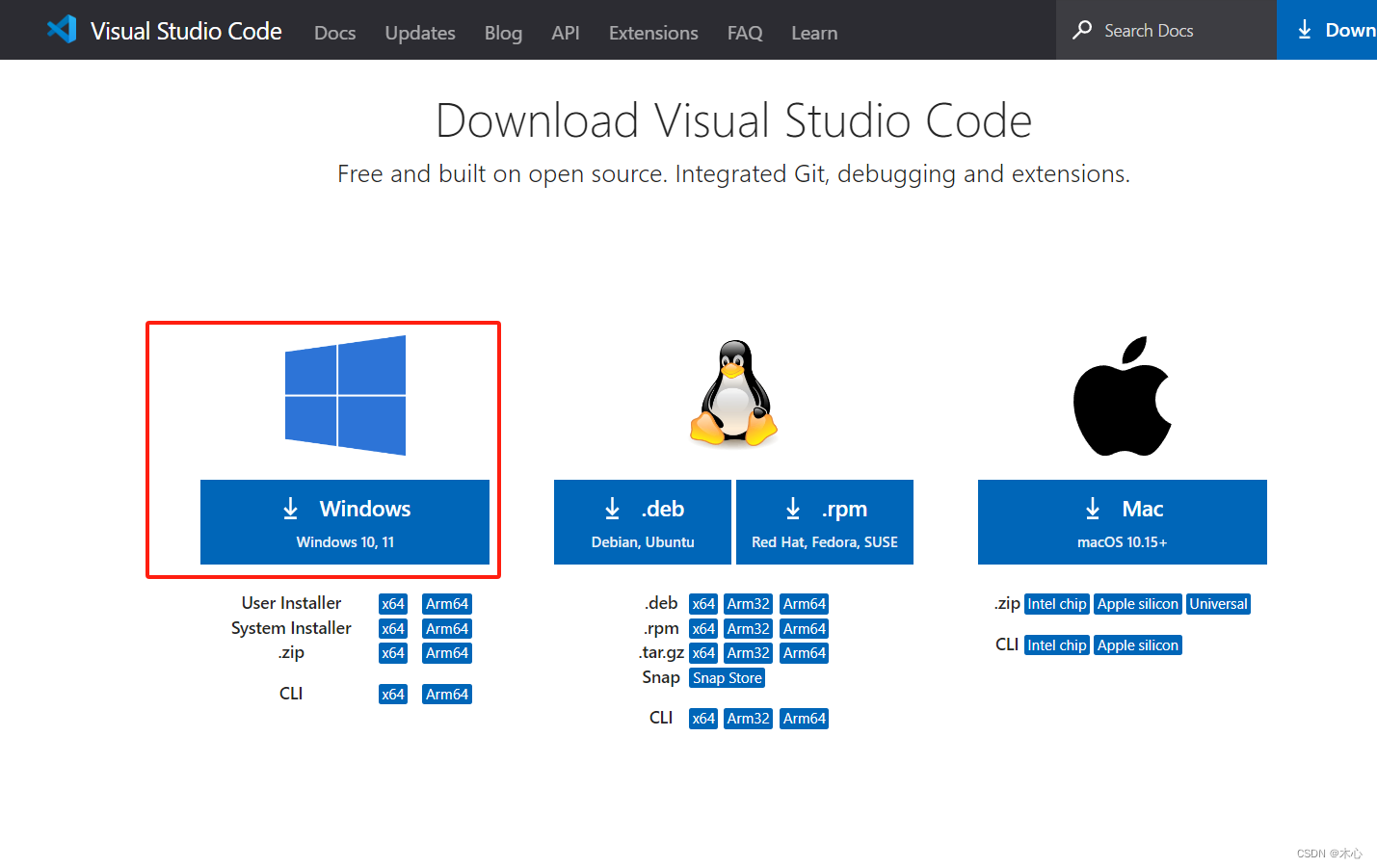Screen dimensions: 1377x868
Task: Click the '.tar.gz' row label
Action: click(661, 653)
